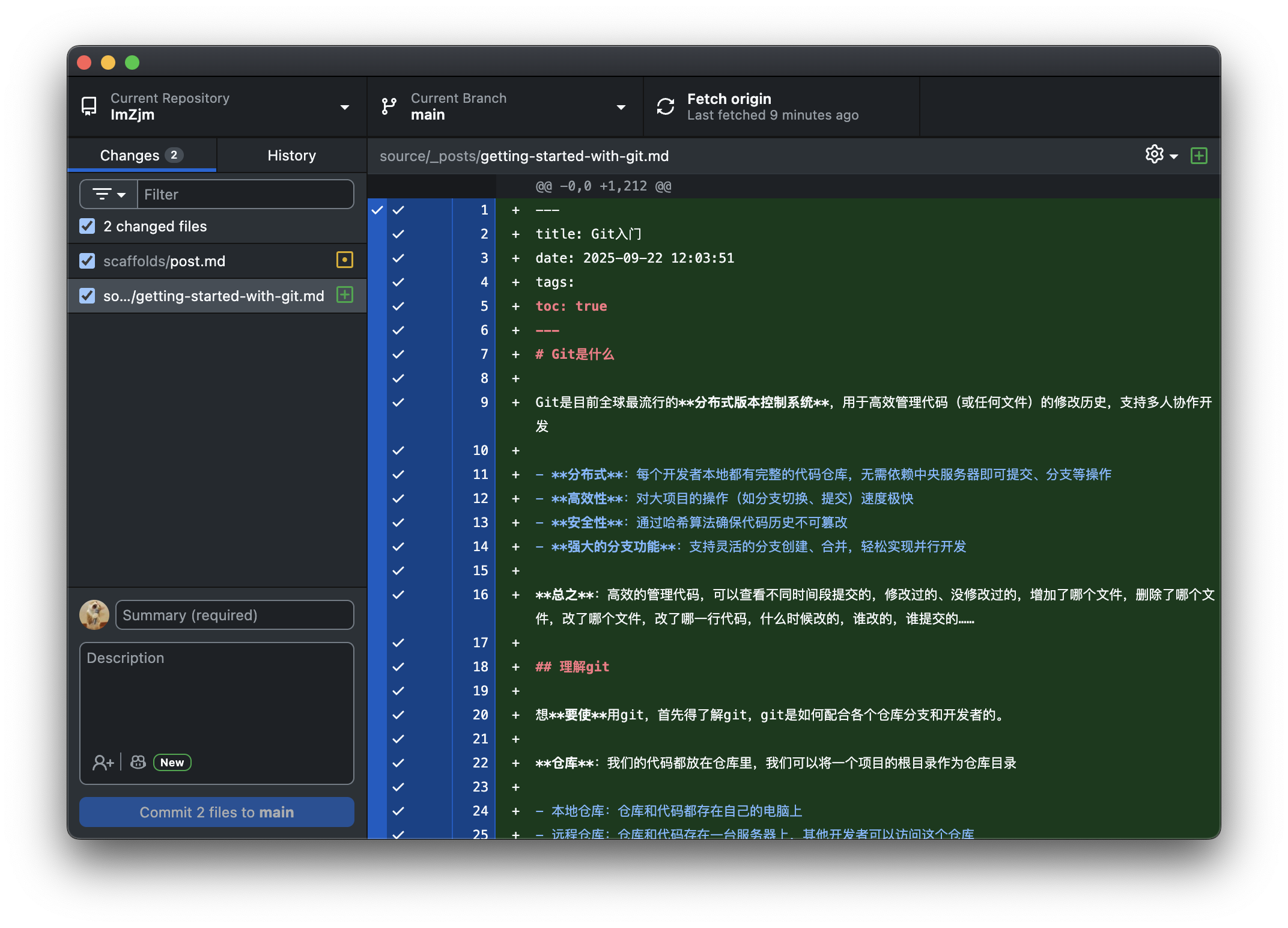Click the repository book icon

pyautogui.click(x=89, y=106)
